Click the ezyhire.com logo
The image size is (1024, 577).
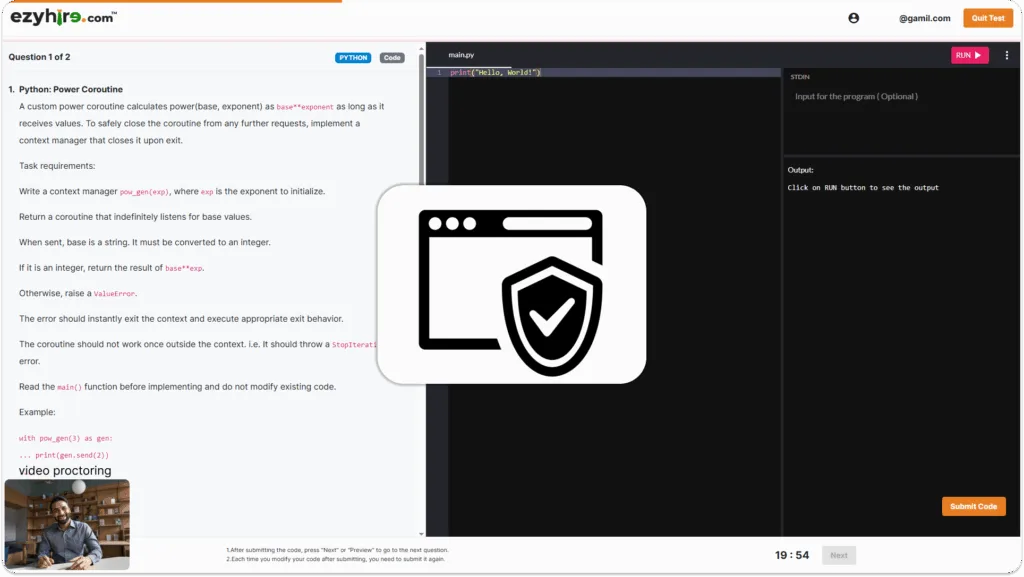pos(63,18)
